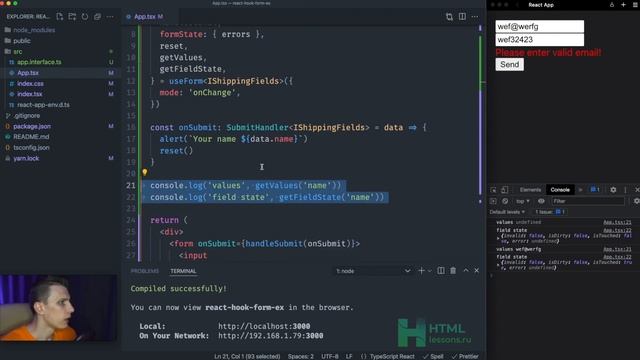Click the DevTools issues badge in tab bar
Viewport: 640px width, 360px height.
click(595, 189)
